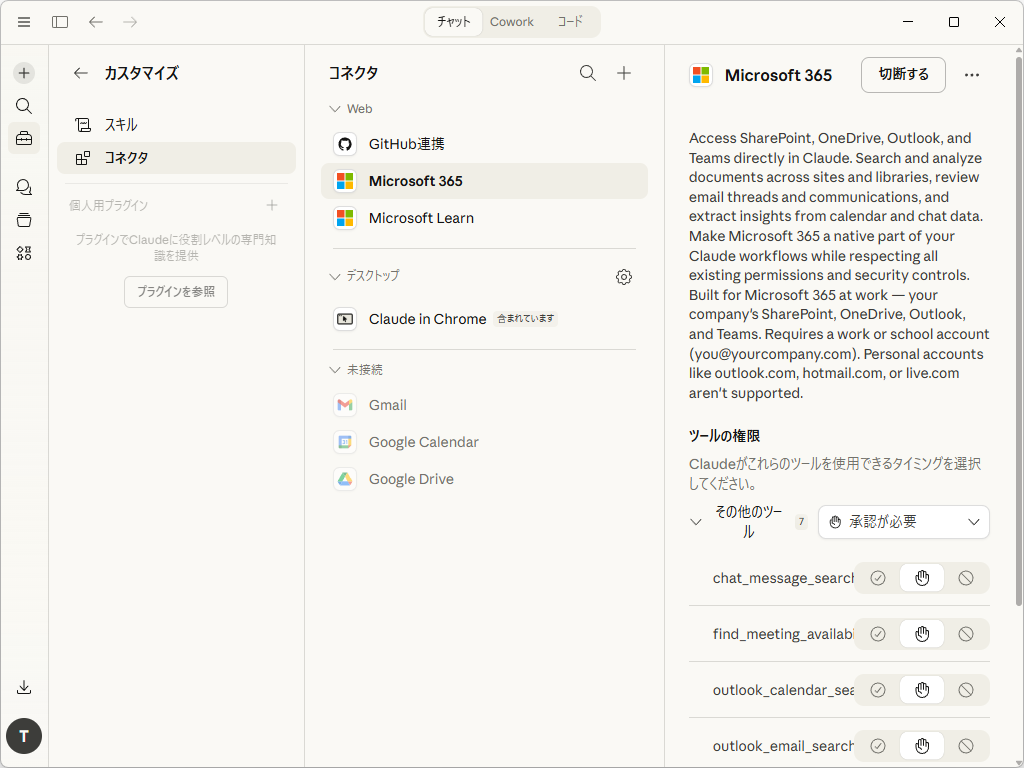Set chat_message_search to always allow
The height and width of the screenshot is (768, 1024).
coord(878,578)
